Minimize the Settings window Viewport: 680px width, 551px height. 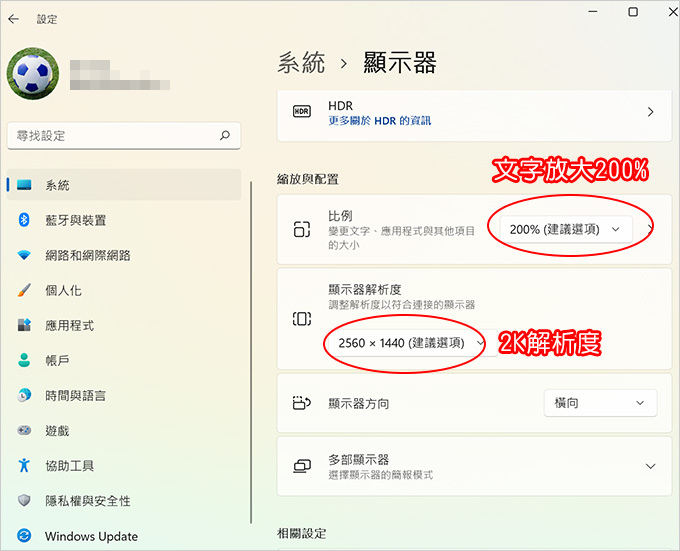click(x=593, y=12)
